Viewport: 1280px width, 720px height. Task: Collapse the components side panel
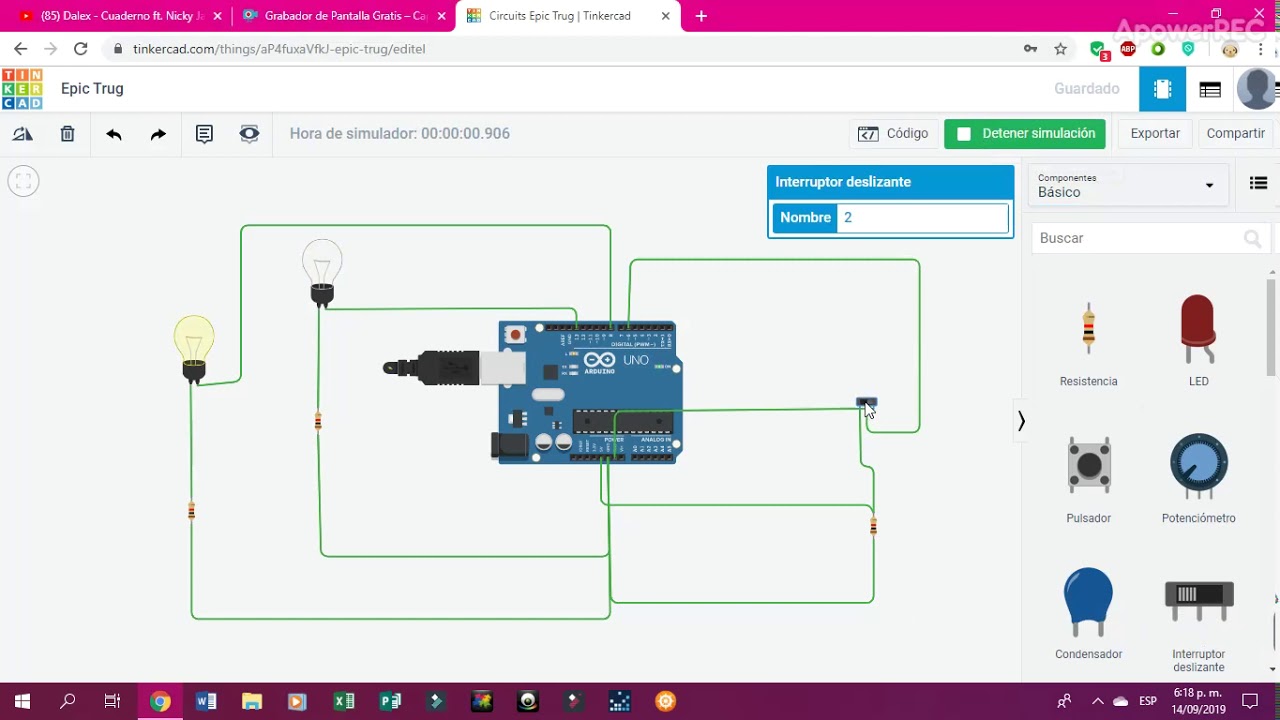click(1021, 421)
